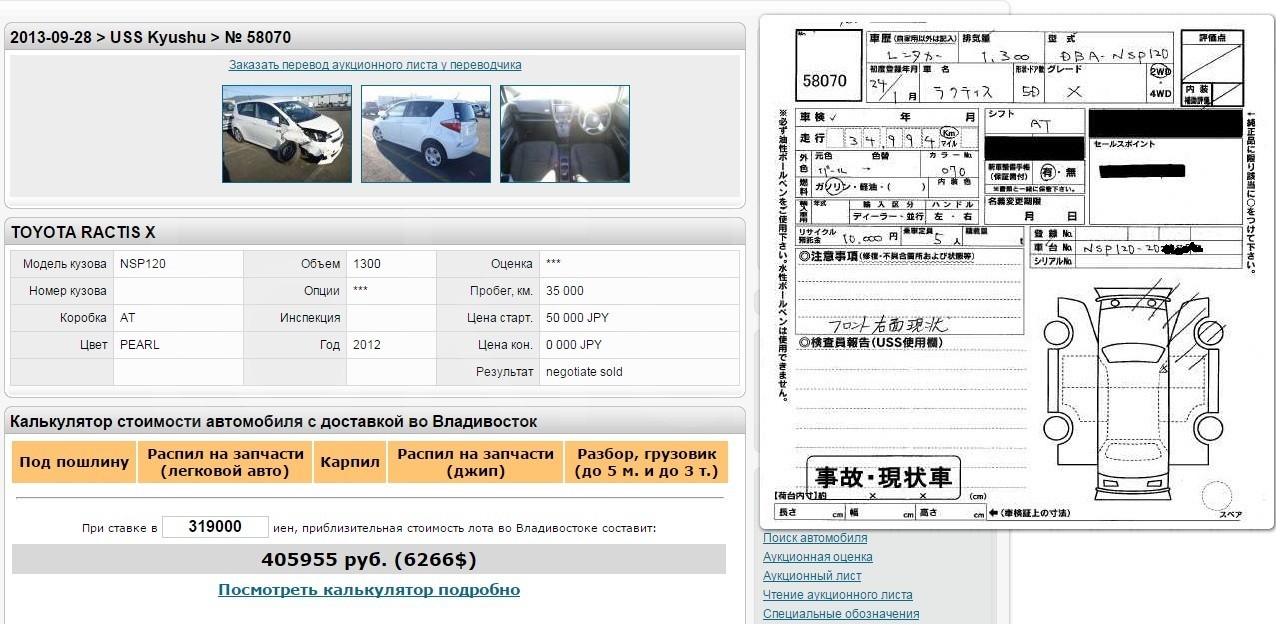Image resolution: width=1276 pixels, height=624 pixels.
Task: Select the 'Карпил' calculator tab
Action: click(x=350, y=462)
